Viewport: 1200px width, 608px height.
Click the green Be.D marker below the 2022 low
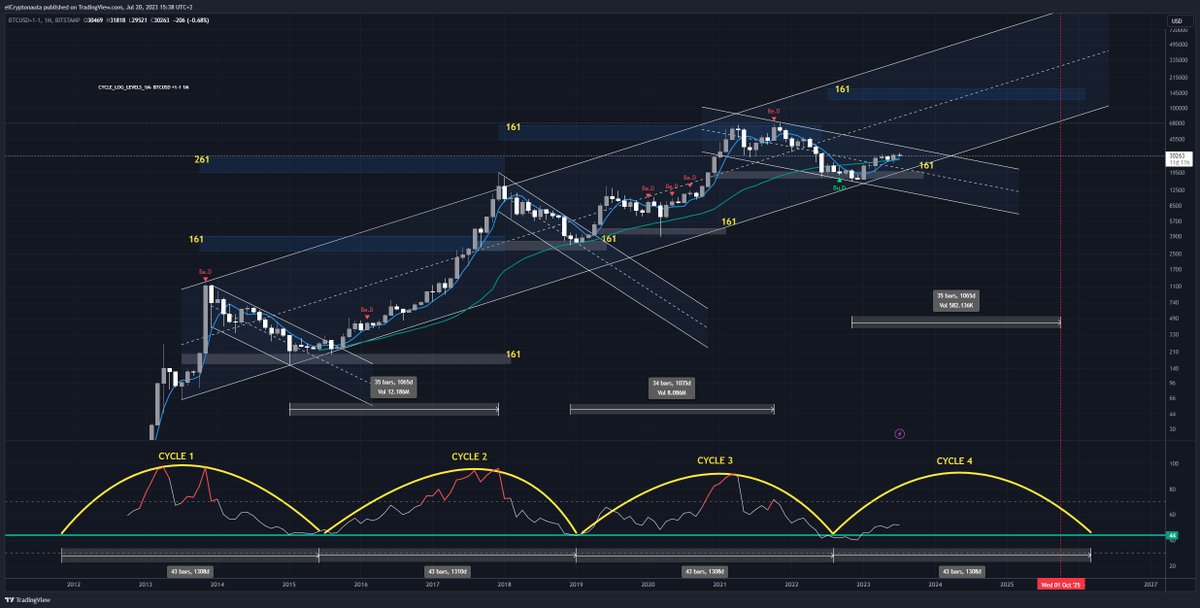pyautogui.click(x=841, y=185)
